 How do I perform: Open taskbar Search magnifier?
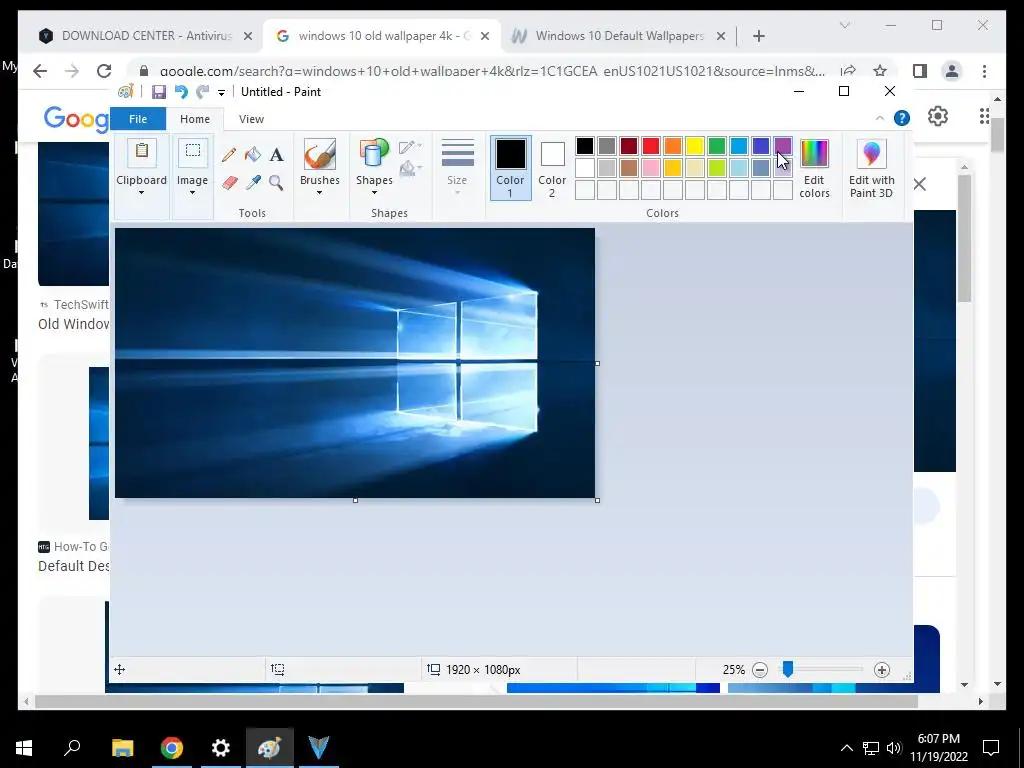coord(72,748)
